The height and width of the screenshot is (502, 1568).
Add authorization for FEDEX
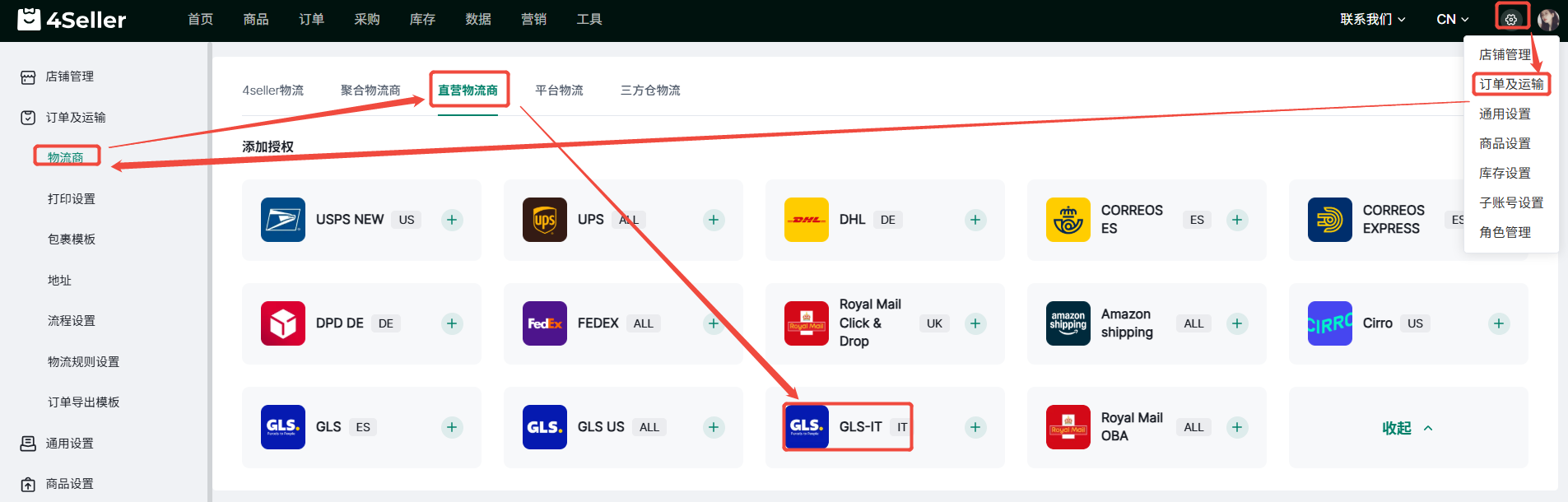pos(714,323)
